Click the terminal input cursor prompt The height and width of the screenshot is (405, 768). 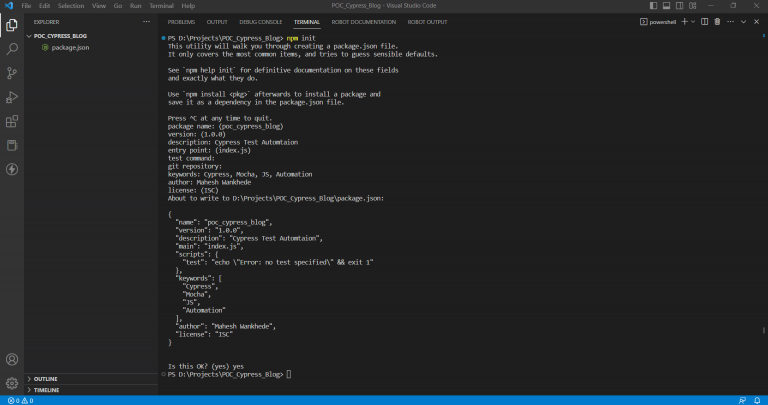pyautogui.click(x=289, y=374)
